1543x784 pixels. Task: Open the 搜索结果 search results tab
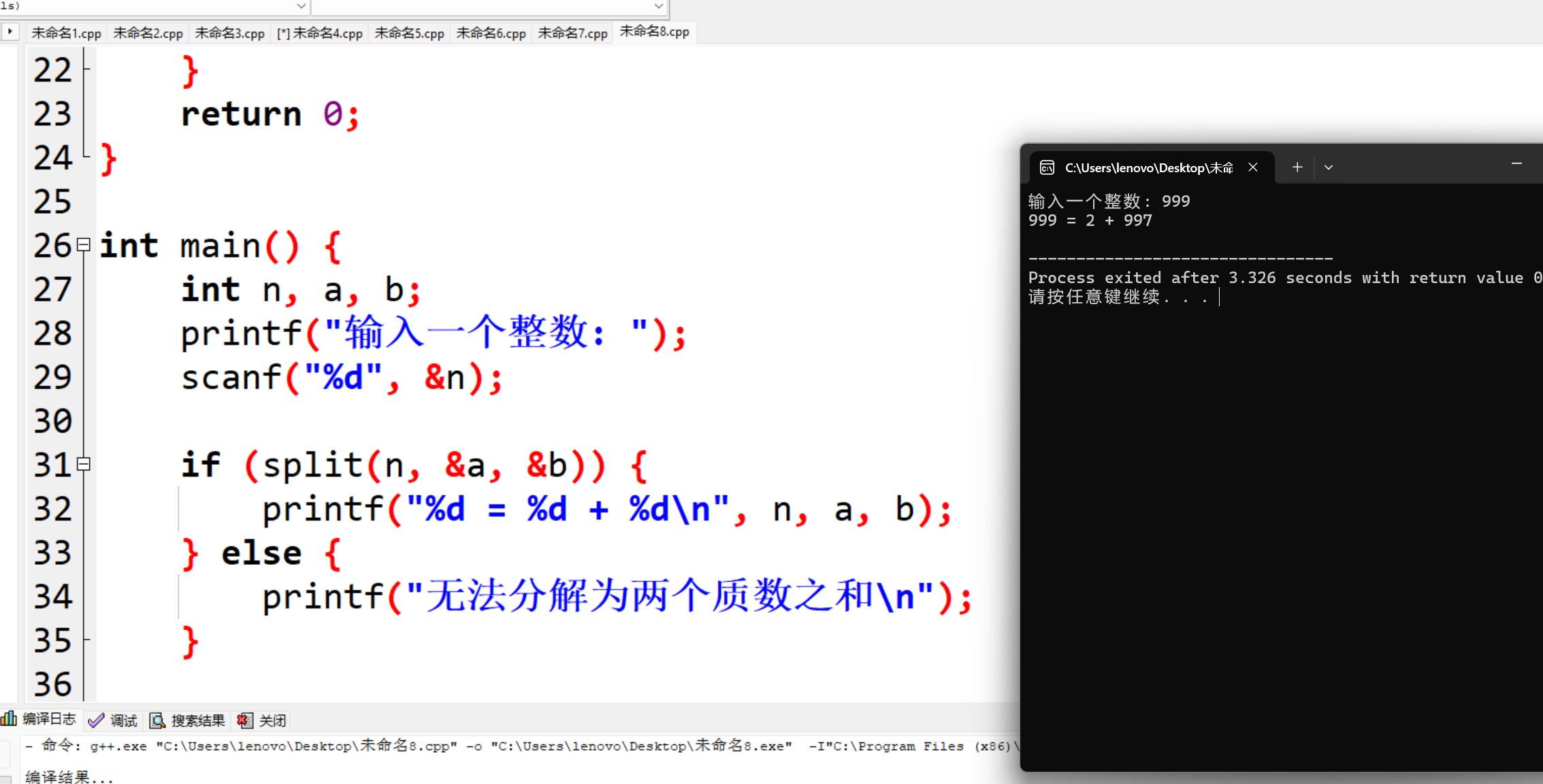coord(188,721)
